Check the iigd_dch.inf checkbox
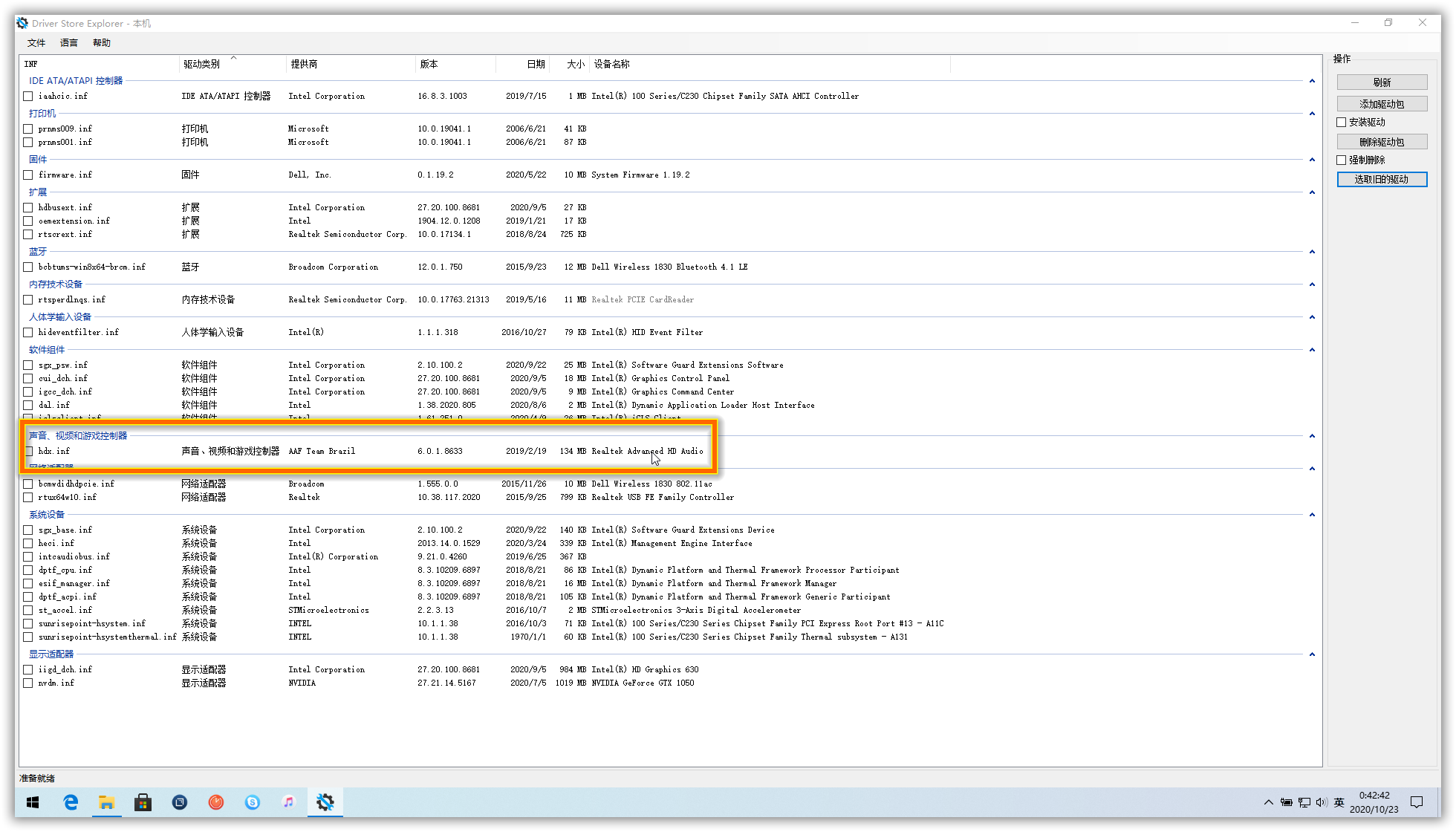This screenshot has height=832, width=1456. coord(28,670)
